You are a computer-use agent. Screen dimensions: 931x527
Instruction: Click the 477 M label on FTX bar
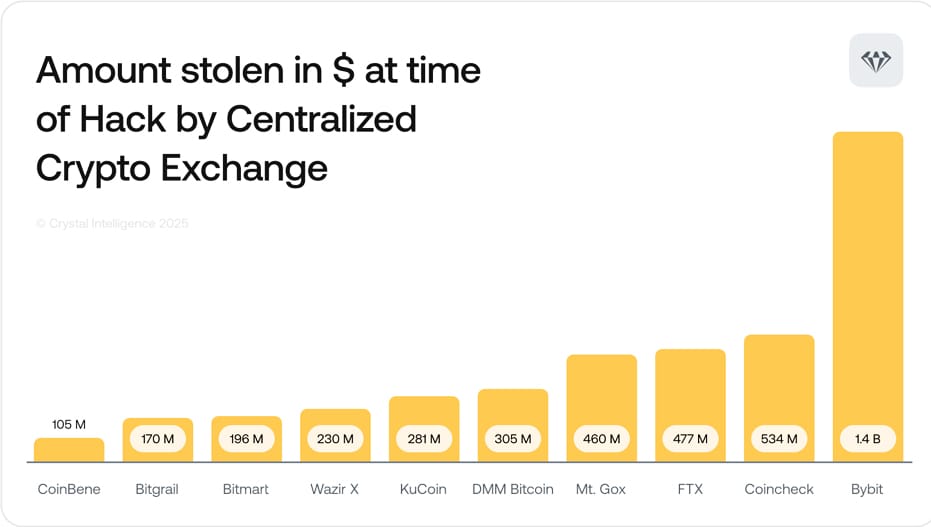pyautogui.click(x=690, y=438)
